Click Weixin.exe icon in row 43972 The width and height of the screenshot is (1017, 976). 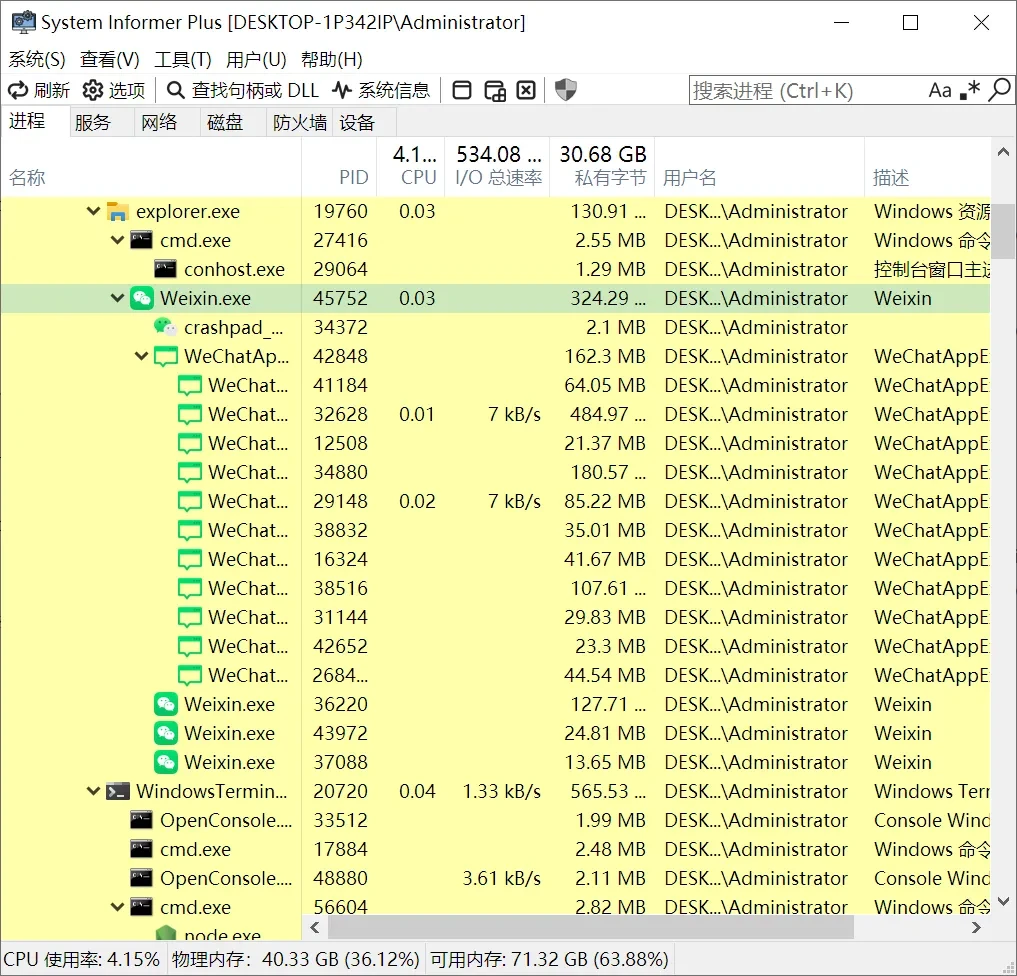tap(165, 733)
